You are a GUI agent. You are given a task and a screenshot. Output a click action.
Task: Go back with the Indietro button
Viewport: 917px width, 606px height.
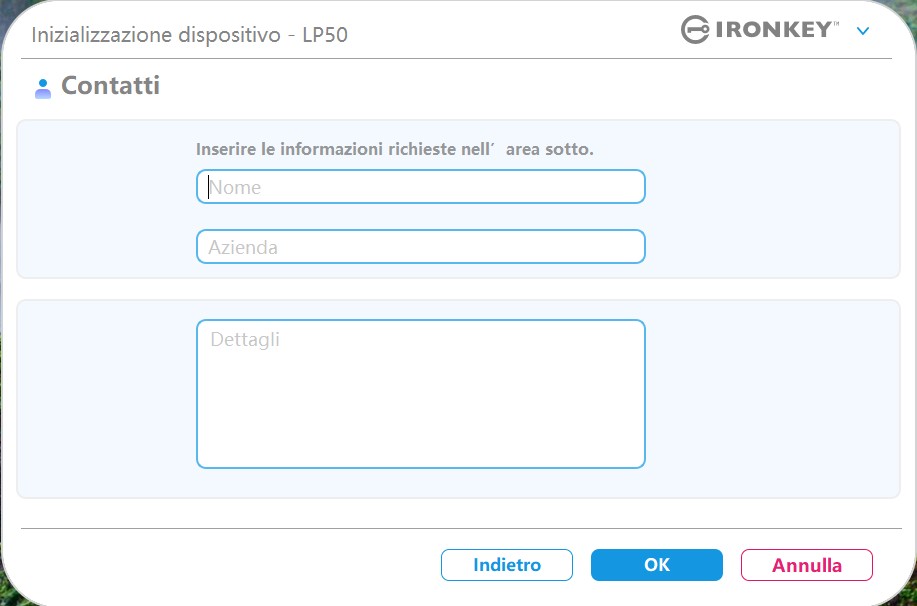point(506,565)
